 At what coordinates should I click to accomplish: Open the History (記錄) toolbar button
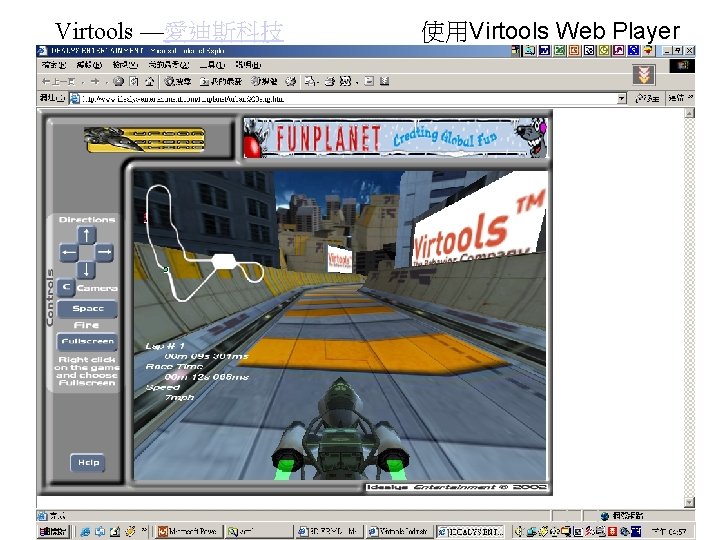264,82
